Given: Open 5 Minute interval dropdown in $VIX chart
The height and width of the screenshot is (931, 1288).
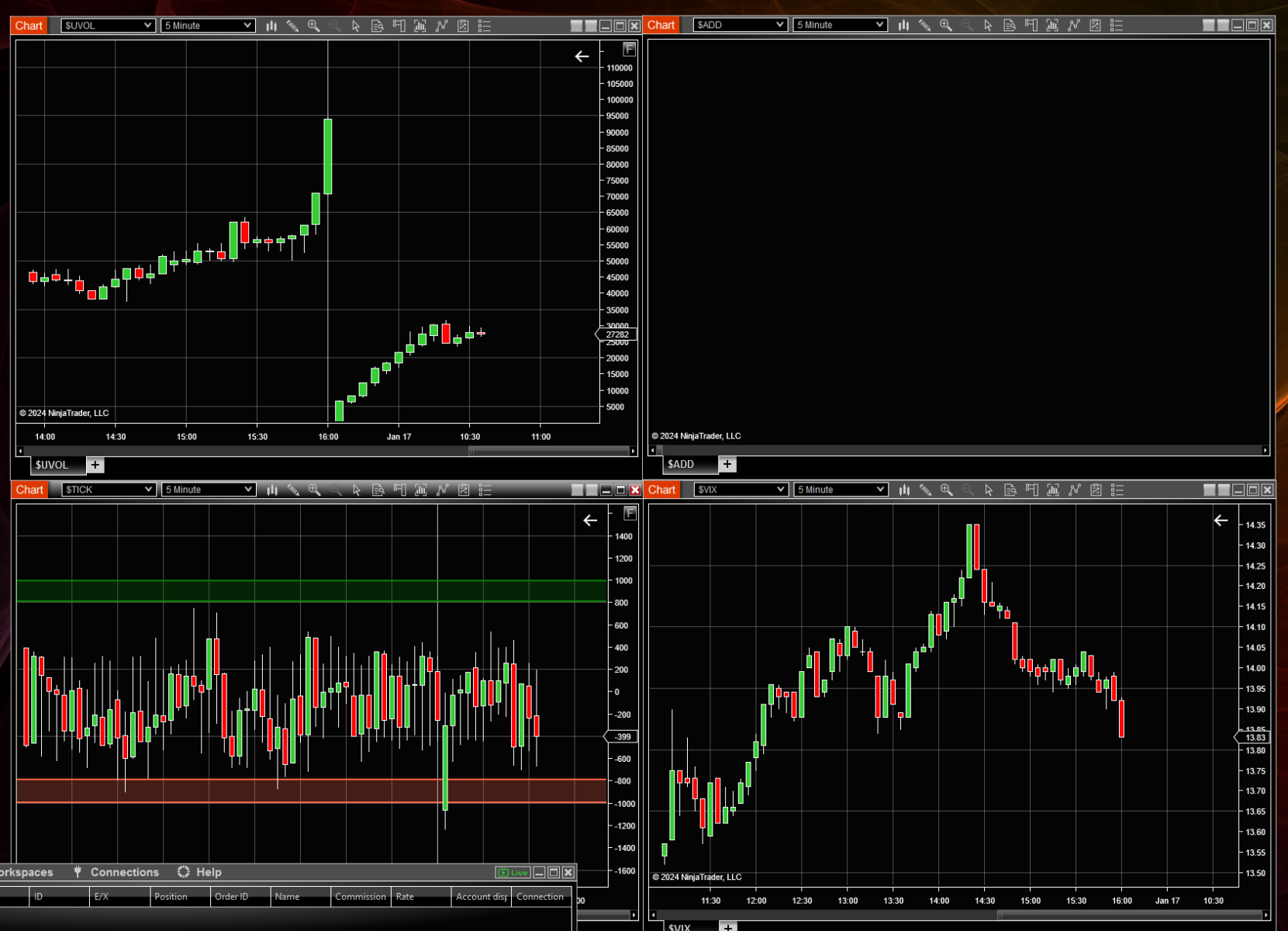Looking at the screenshot, I should [x=841, y=490].
